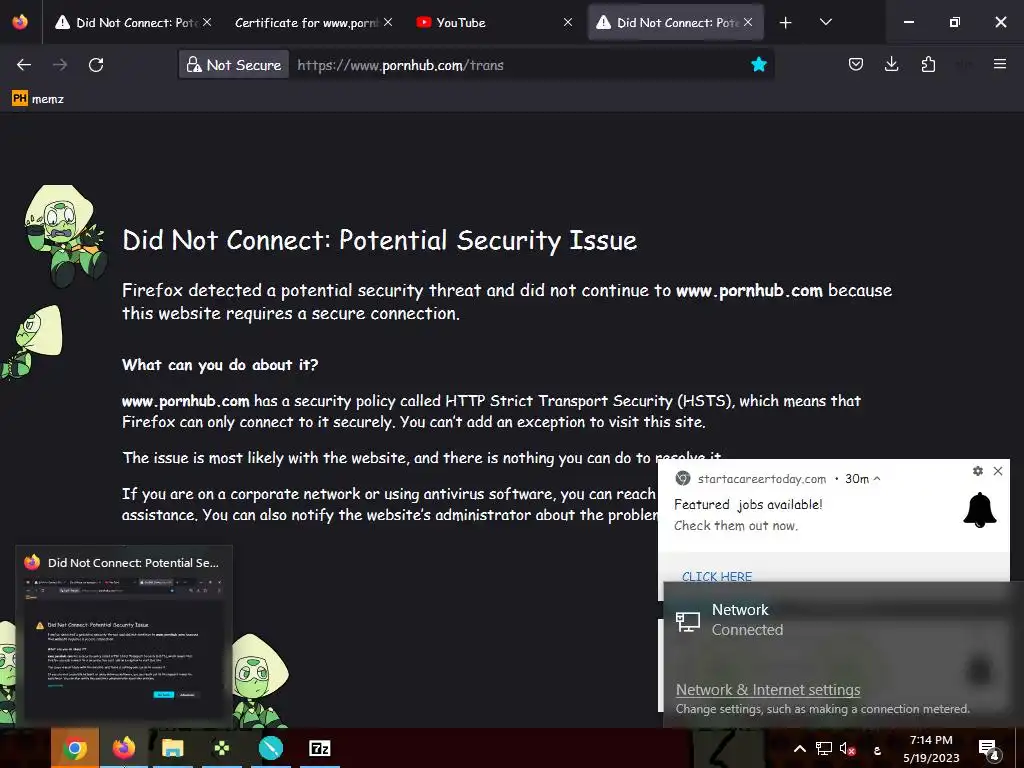Screen dimensions: 1024x768
Task: Click the notification bell image
Action: (x=980, y=510)
